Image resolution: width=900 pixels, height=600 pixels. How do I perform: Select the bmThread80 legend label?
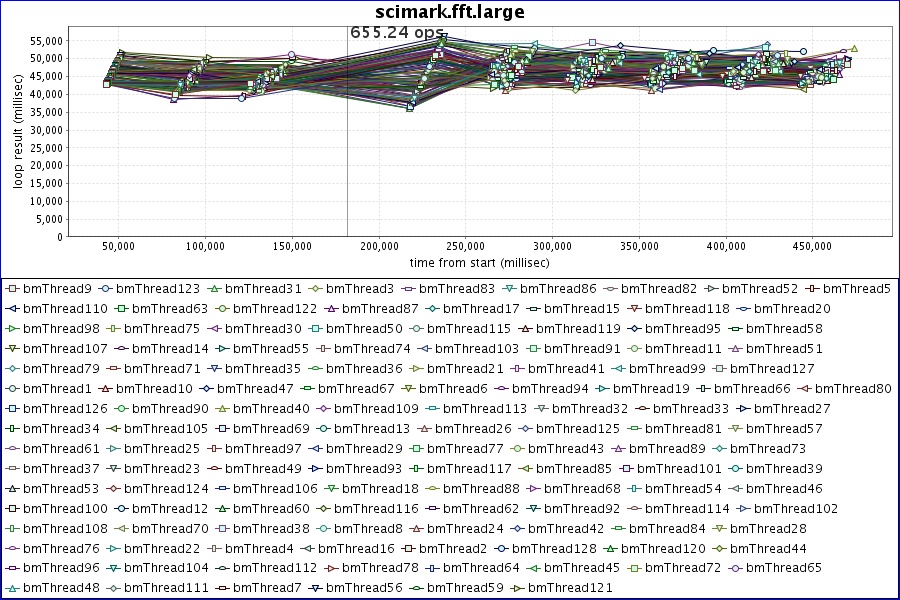pos(853,389)
